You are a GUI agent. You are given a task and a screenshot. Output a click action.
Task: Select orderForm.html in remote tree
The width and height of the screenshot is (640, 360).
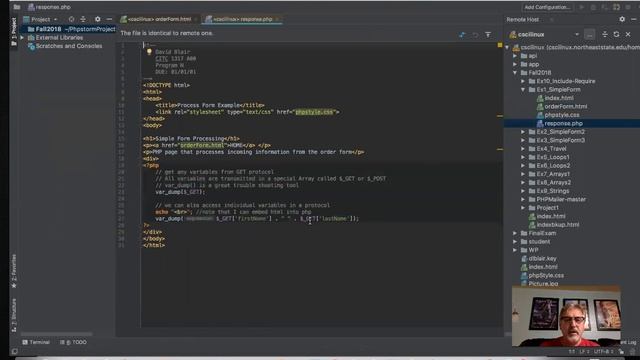(x=562, y=107)
